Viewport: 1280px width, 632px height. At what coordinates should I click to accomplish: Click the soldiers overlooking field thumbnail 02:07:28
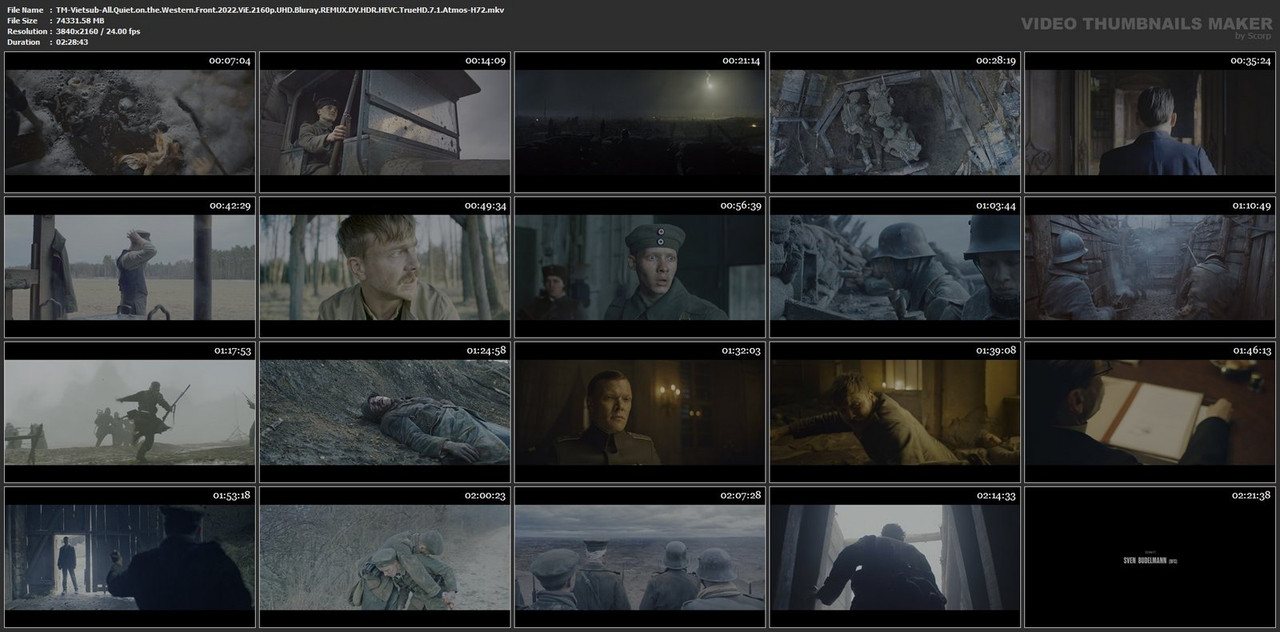[640, 557]
